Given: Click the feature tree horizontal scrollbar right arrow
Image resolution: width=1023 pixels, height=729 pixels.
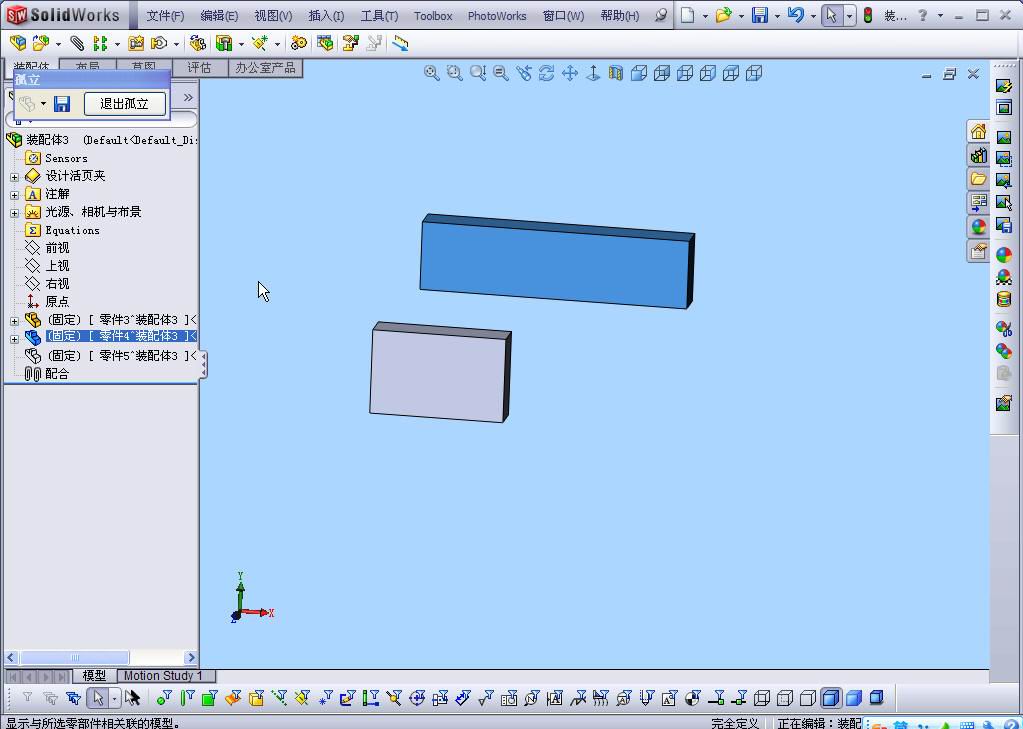Looking at the screenshot, I should click(x=191, y=658).
